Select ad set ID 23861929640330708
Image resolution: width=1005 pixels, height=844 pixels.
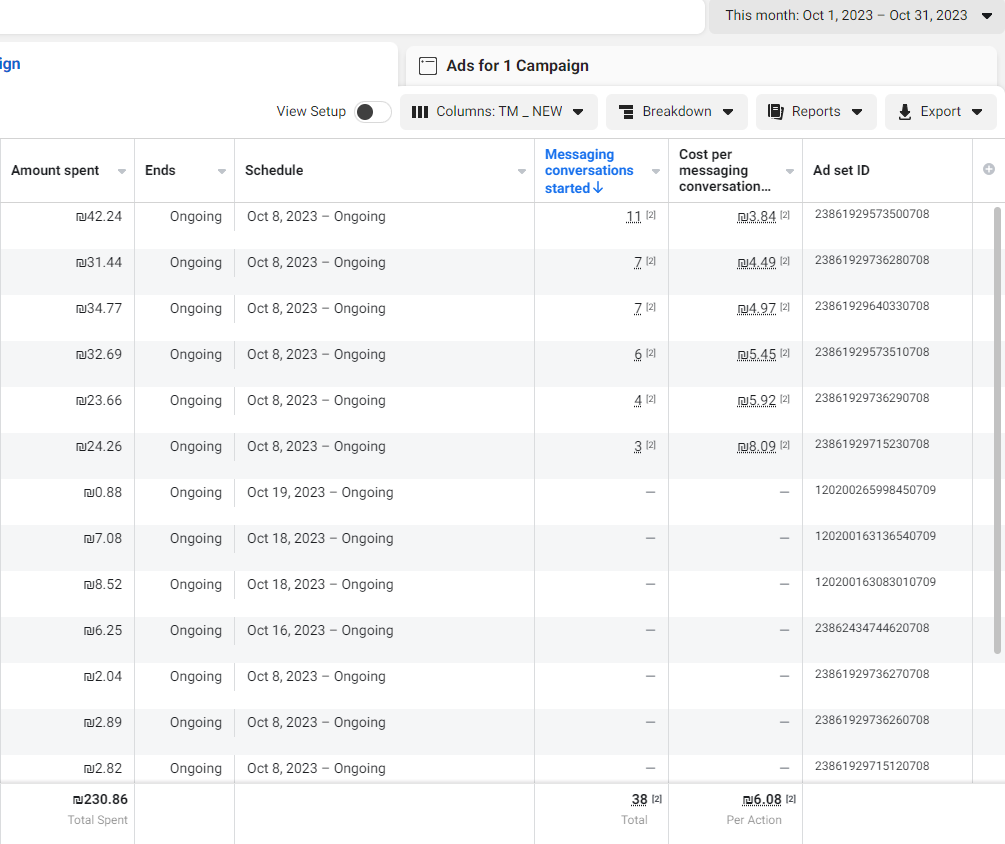click(872, 306)
